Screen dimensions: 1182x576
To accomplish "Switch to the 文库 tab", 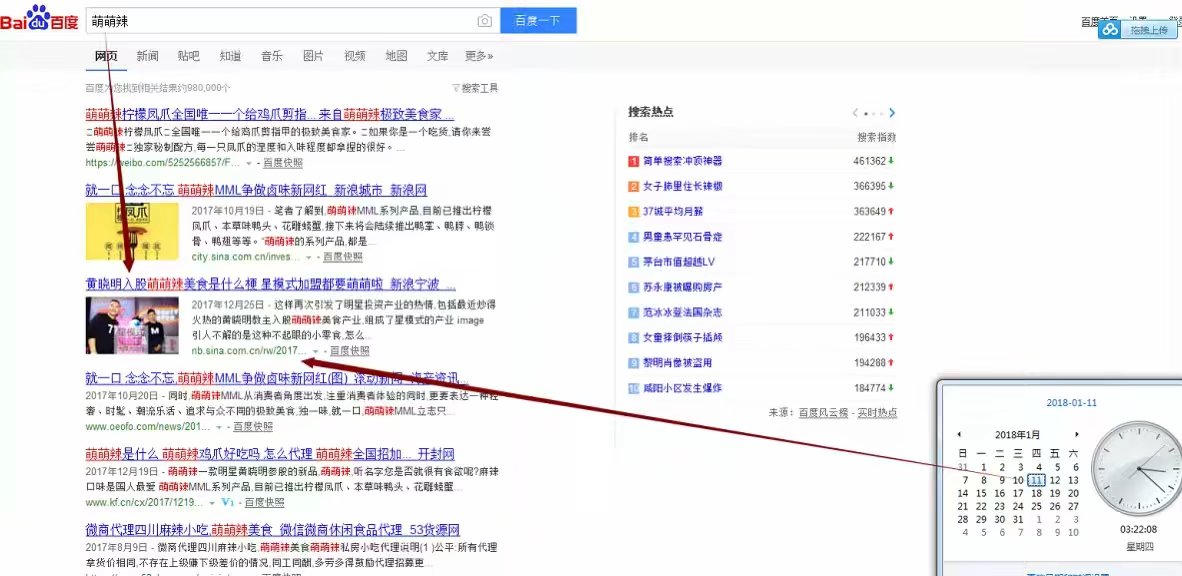I will pos(437,56).
